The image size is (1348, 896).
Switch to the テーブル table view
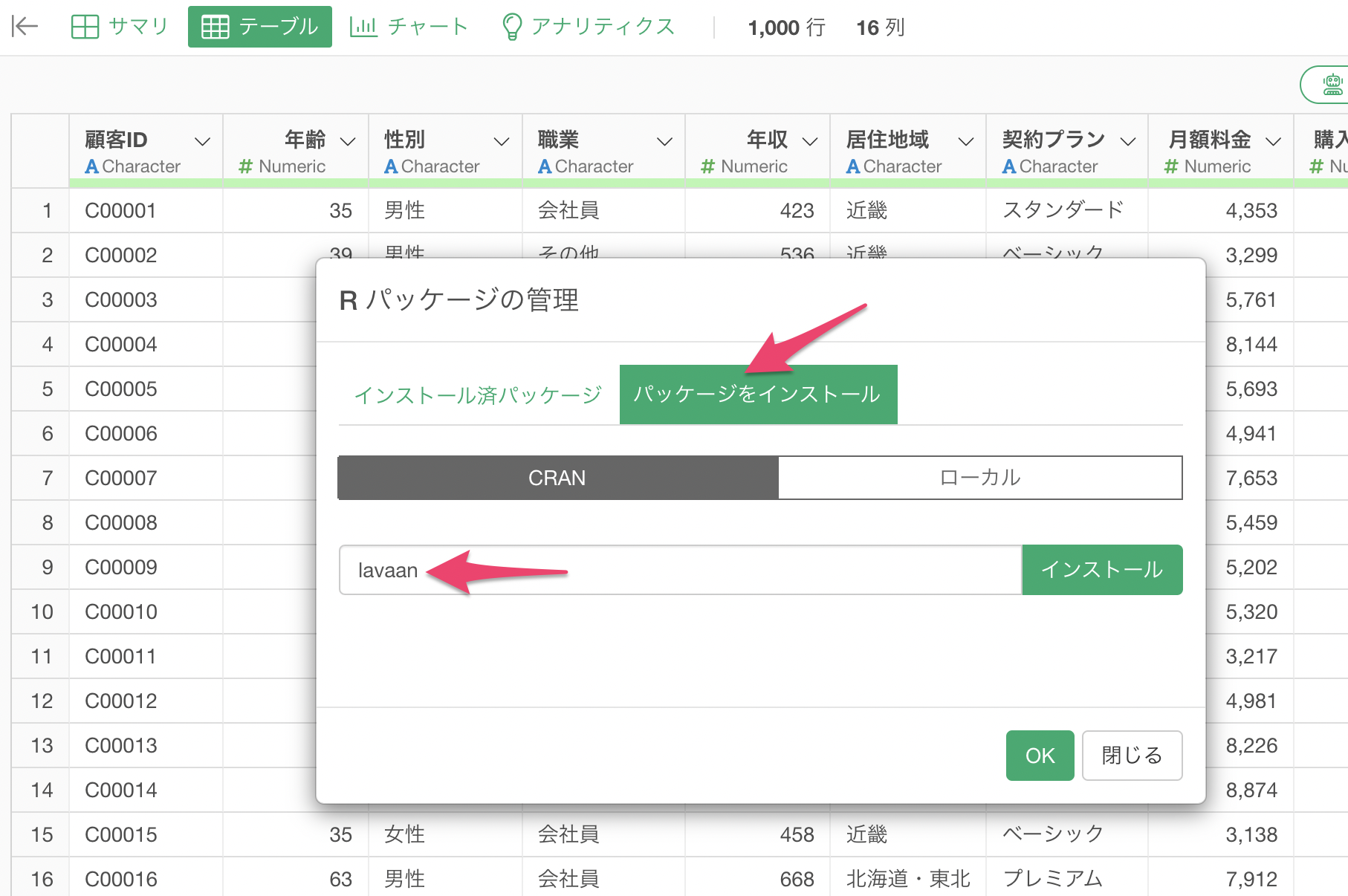tap(260, 27)
